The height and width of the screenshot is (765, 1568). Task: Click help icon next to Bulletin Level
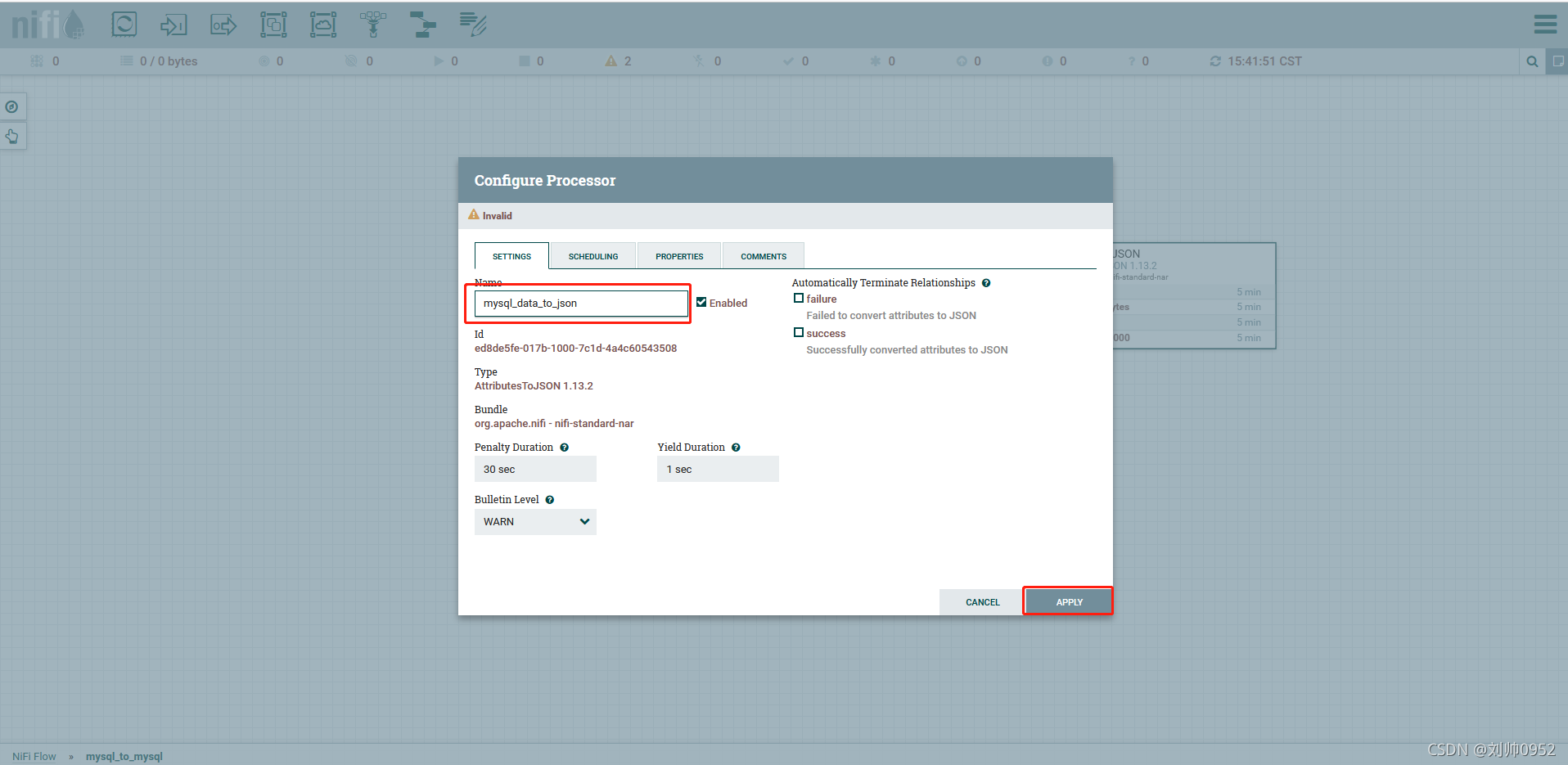[550, 500]
